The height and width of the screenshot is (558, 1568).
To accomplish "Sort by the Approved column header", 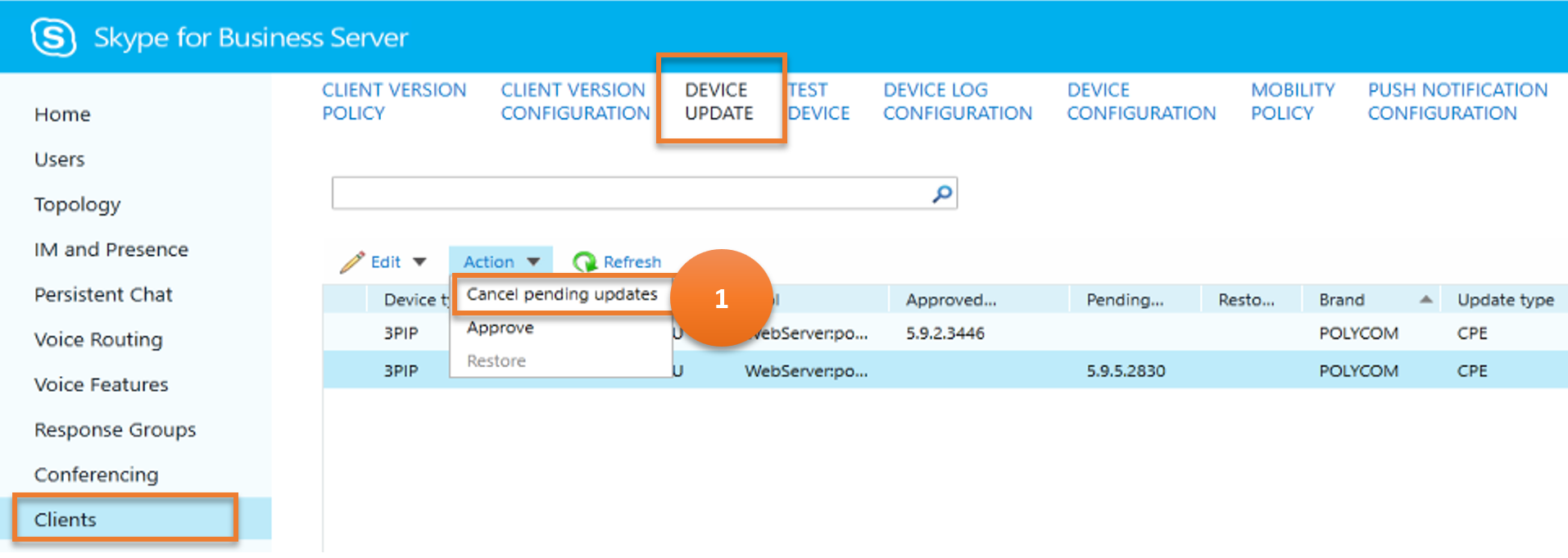I will 950,300.
